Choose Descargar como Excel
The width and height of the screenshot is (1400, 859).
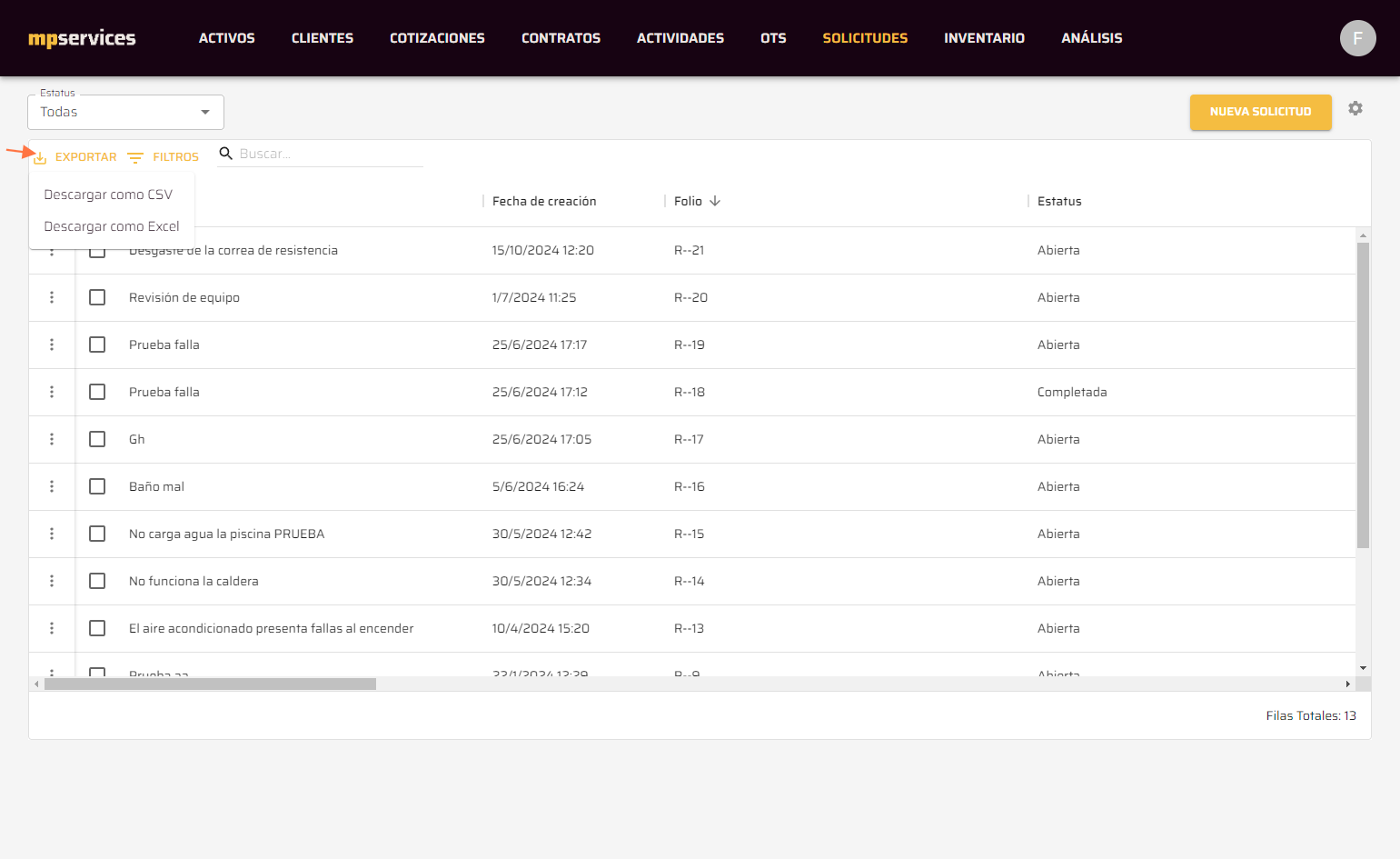(112, 226)
